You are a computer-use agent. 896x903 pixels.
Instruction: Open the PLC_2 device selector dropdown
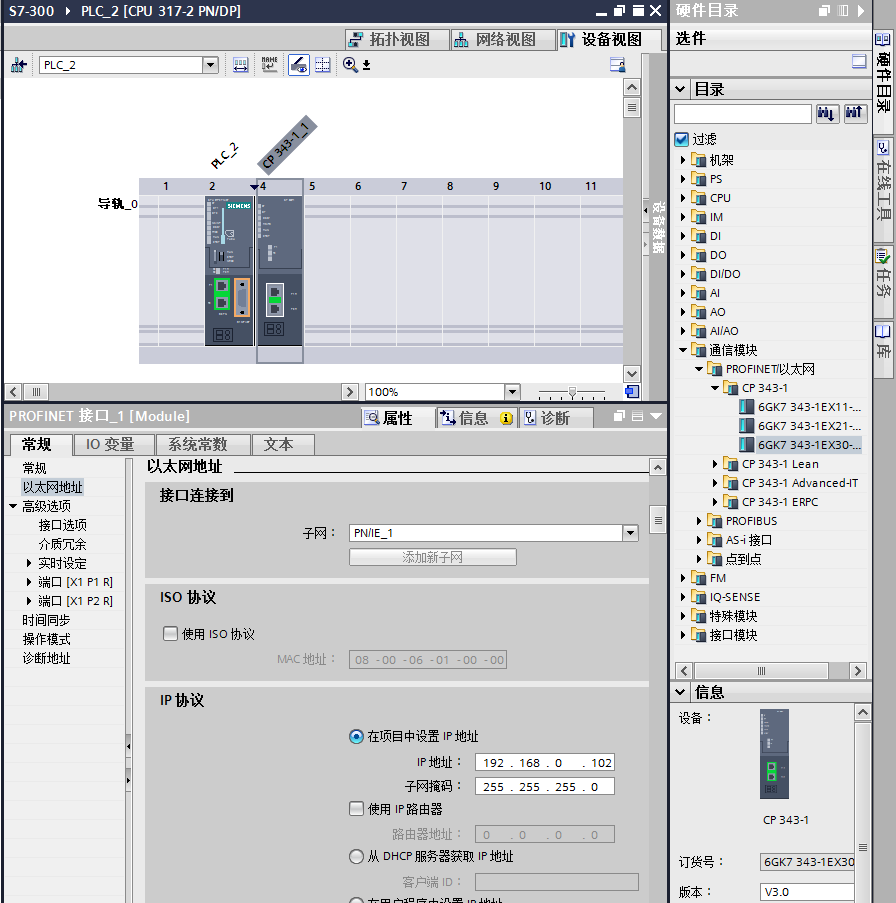coord(210,65)
